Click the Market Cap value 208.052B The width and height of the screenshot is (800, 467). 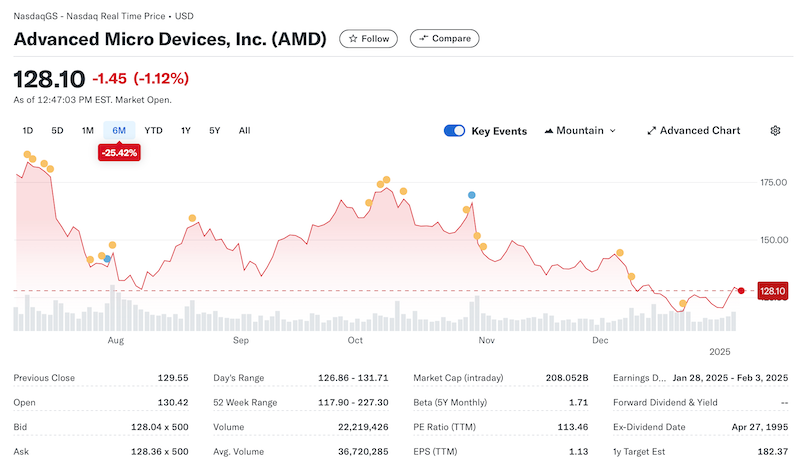click(567, 378)
